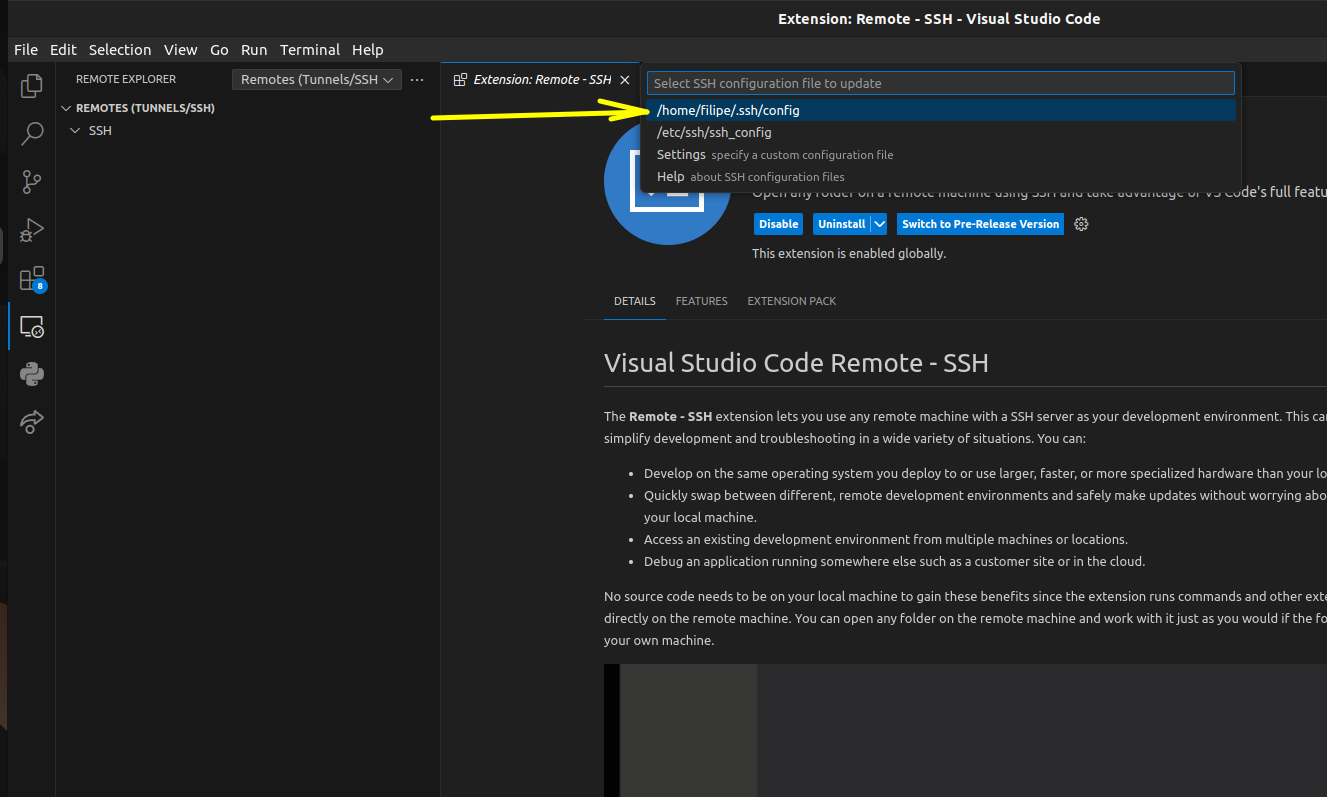Open the Source Control view icon

pyautogui.click(x=32, y=182)
